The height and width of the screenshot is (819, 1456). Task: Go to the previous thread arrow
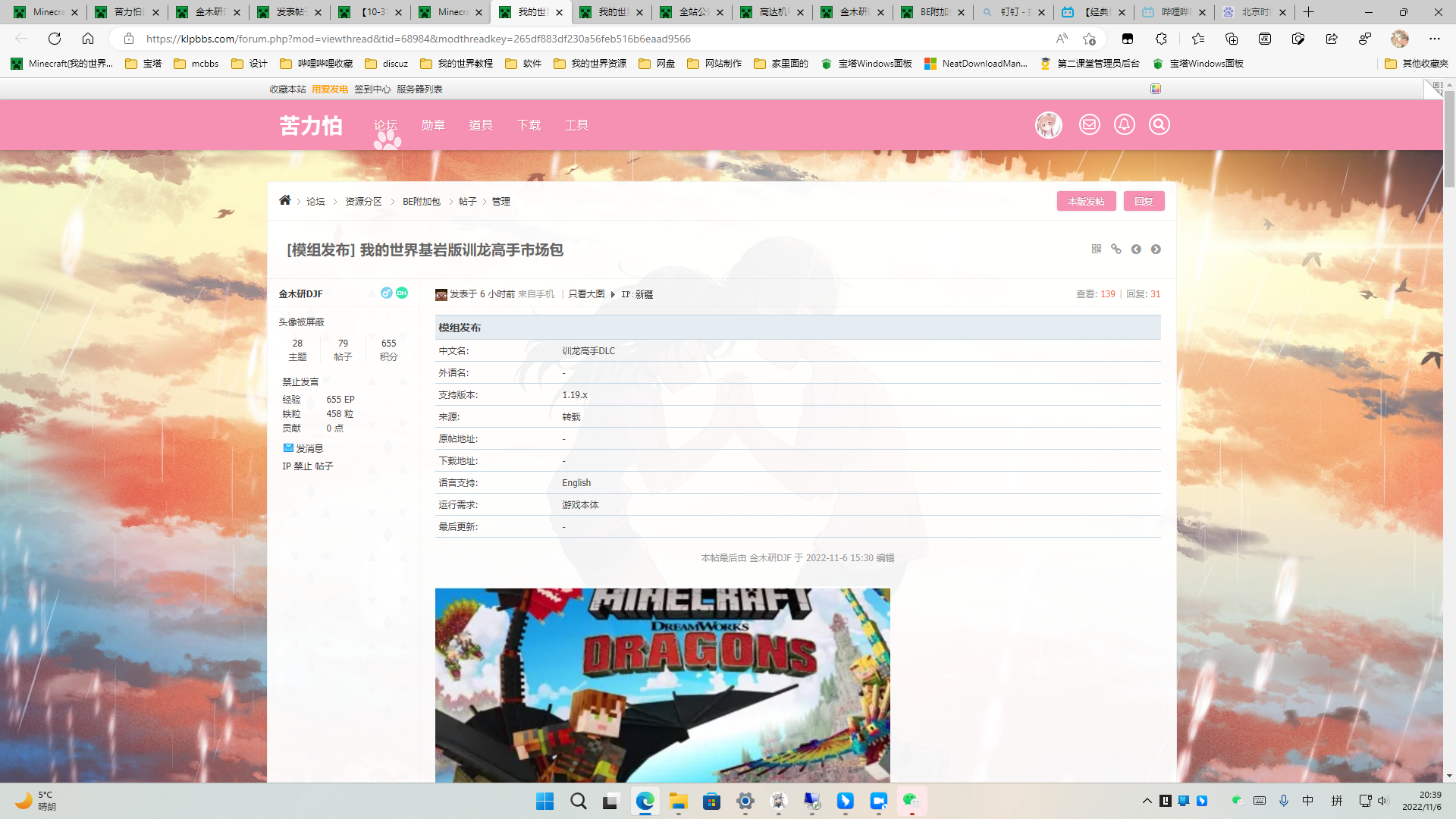click(x=1136, y=249)
